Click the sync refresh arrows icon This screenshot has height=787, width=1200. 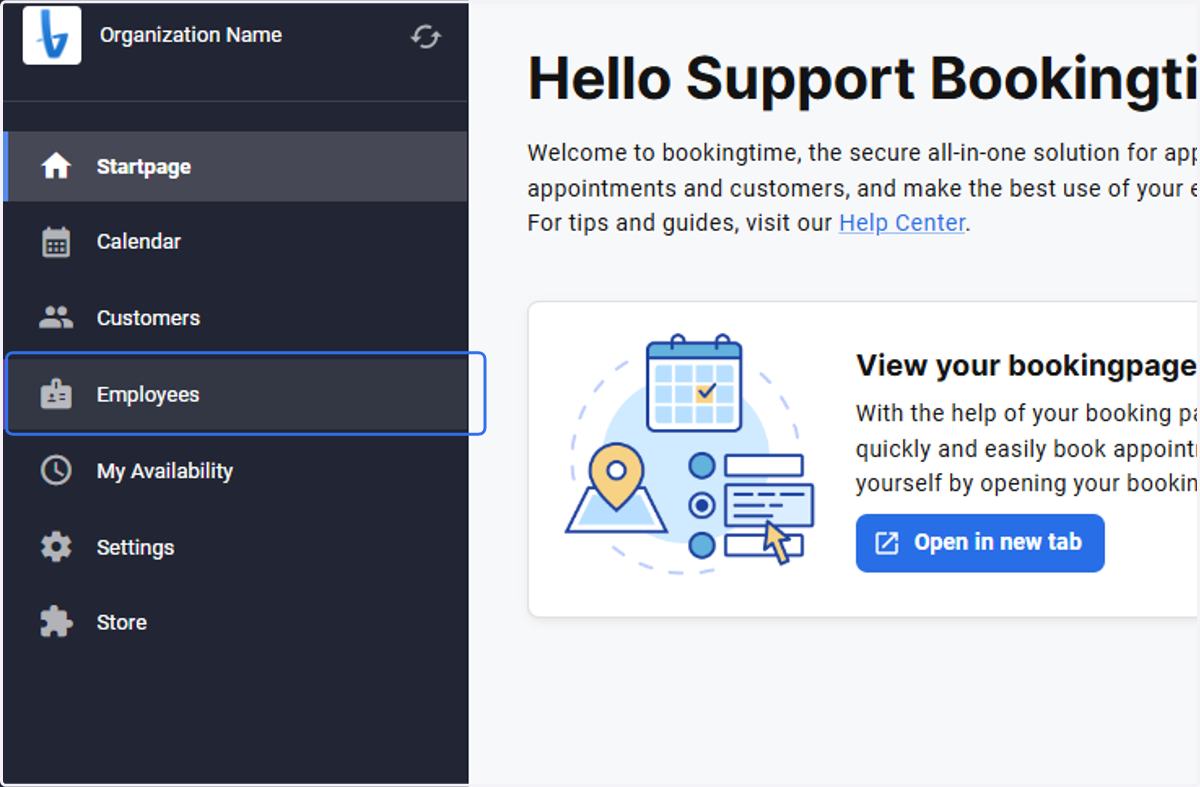point(426,37)
